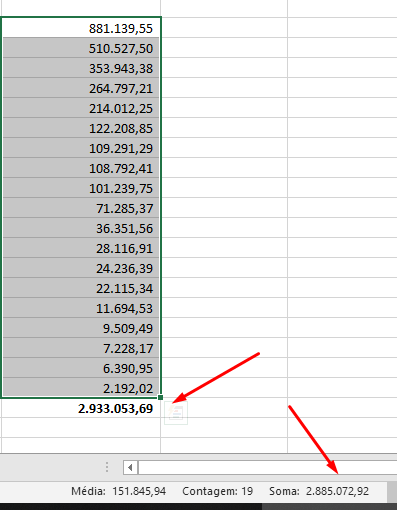The height and width of the screenshot is (510, 397).
Task: Click the Contagem: 19 status bar entry
Action: [x=217, y=491]
